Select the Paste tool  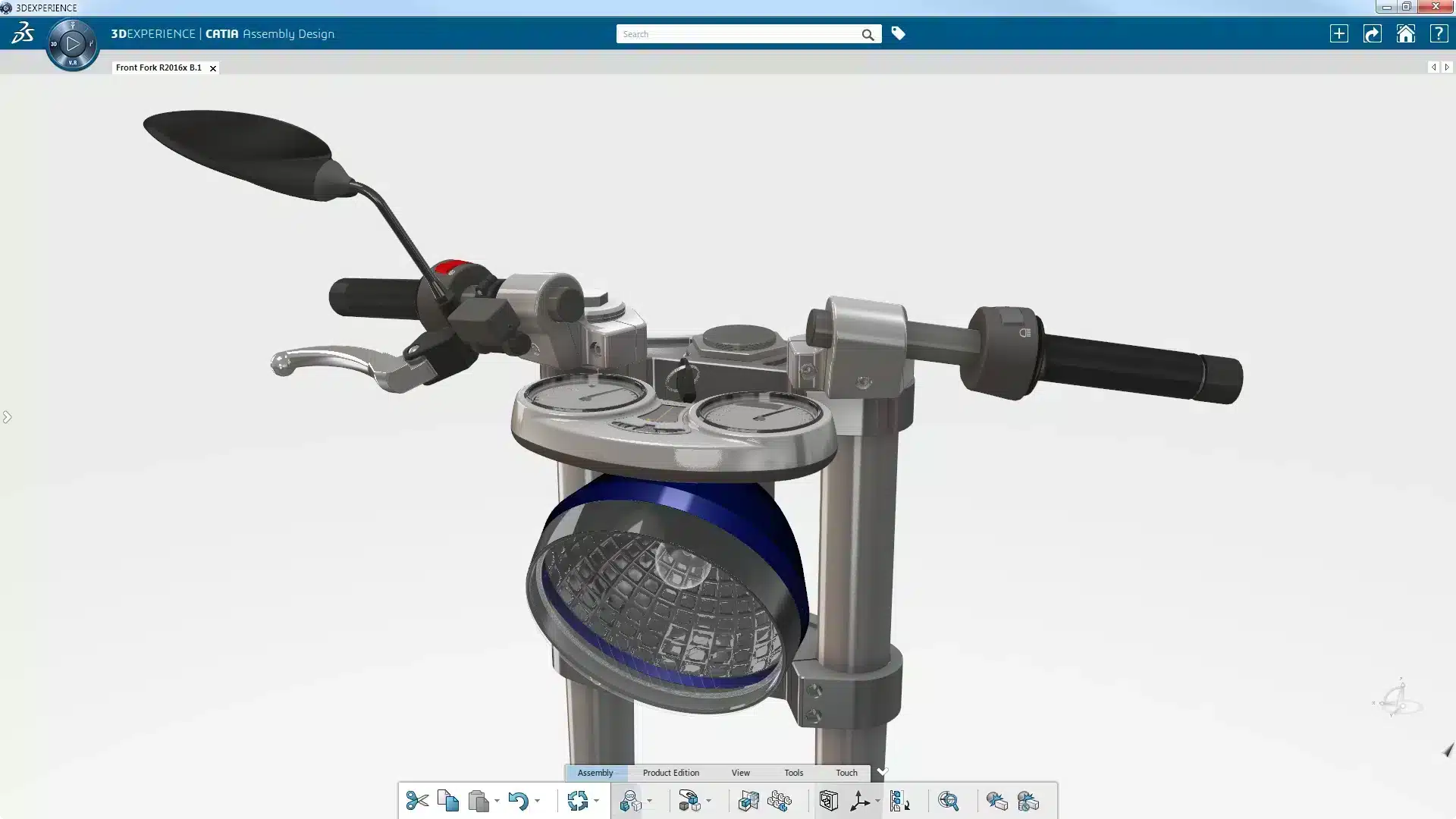click(x=479, y=801)
